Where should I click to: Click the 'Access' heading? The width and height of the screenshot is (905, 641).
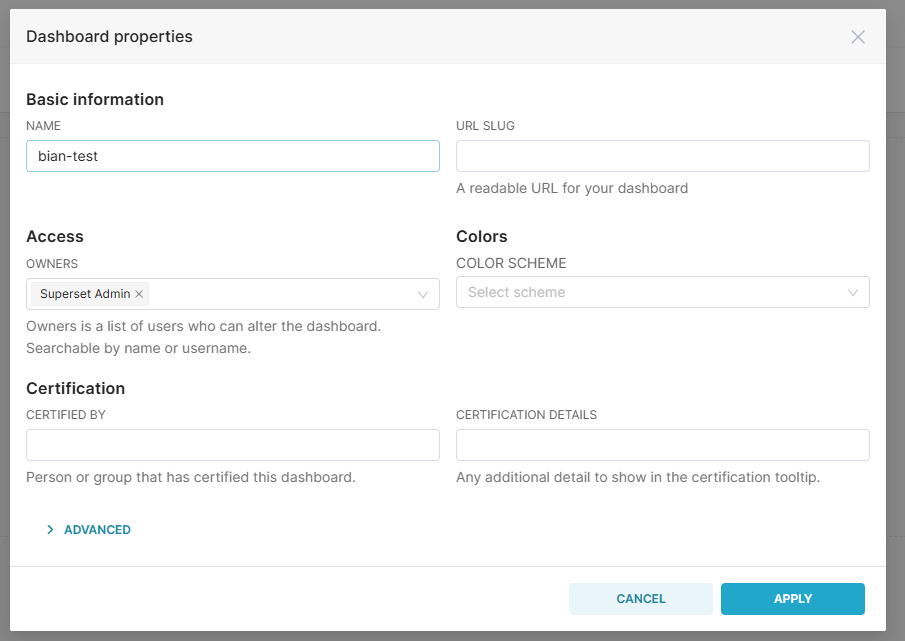pos(55,237)
